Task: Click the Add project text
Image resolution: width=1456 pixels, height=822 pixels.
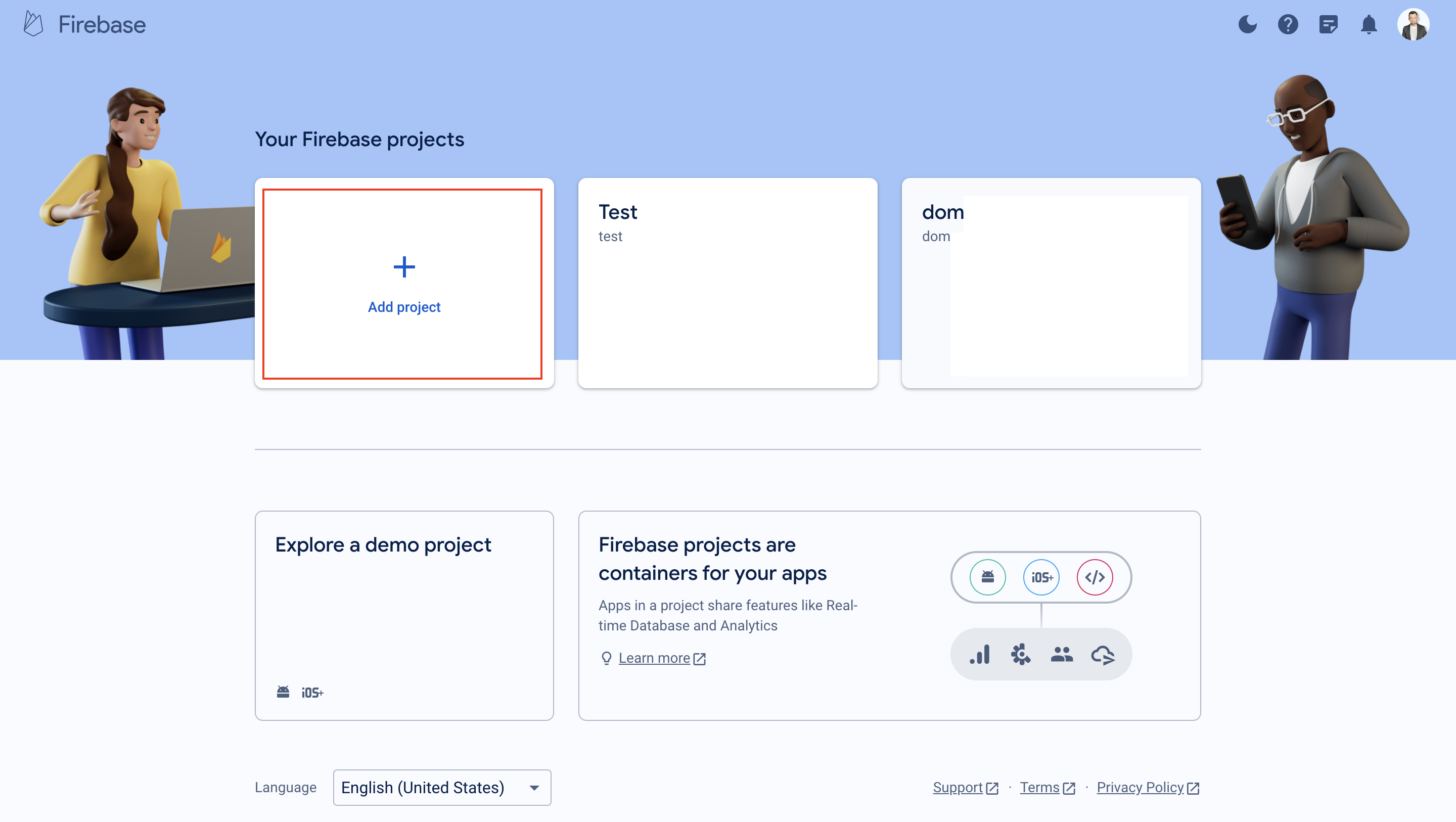Action: click(x=404, y=306)
